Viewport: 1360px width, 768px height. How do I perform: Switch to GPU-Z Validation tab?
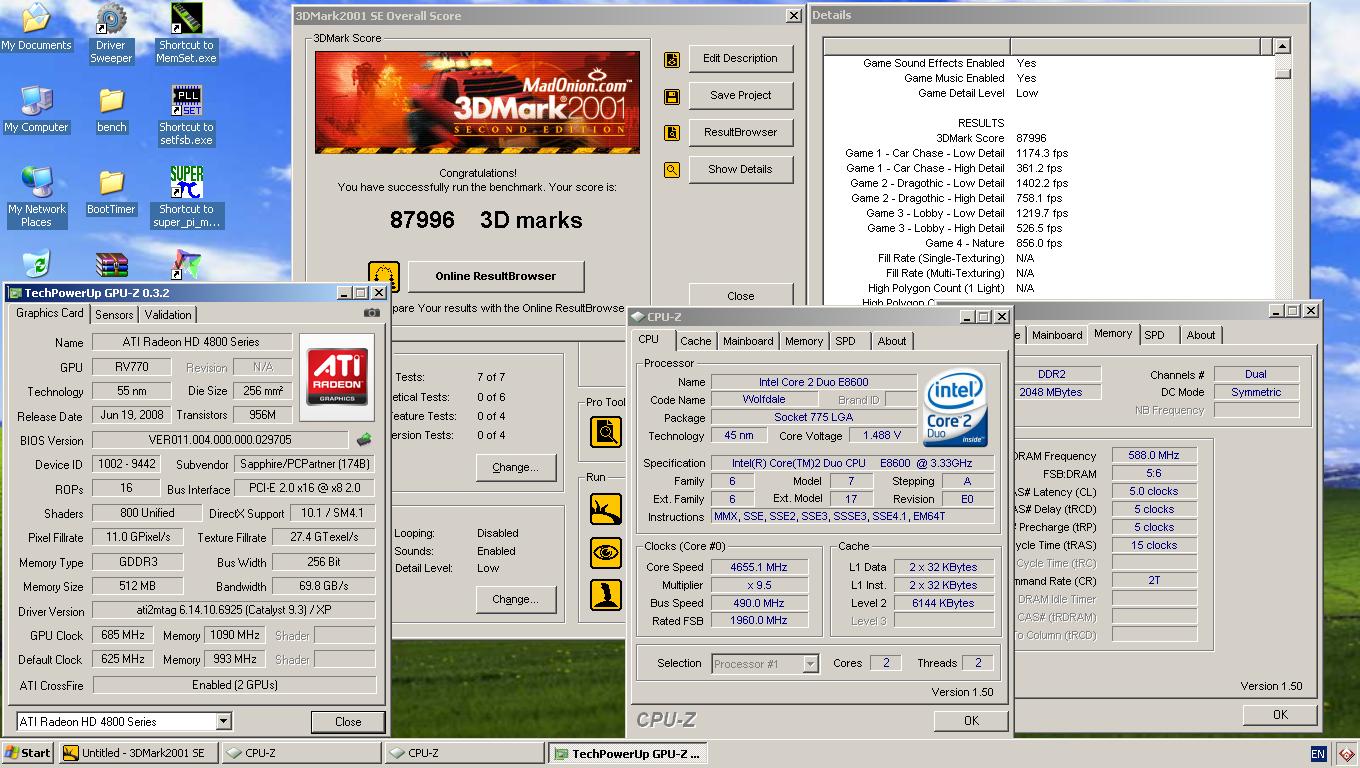[168, 315]
